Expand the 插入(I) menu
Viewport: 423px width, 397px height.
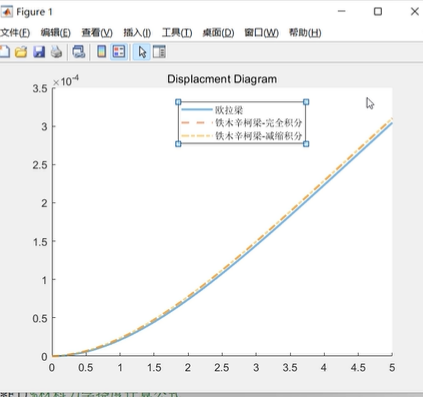click(x=137, y=33)
